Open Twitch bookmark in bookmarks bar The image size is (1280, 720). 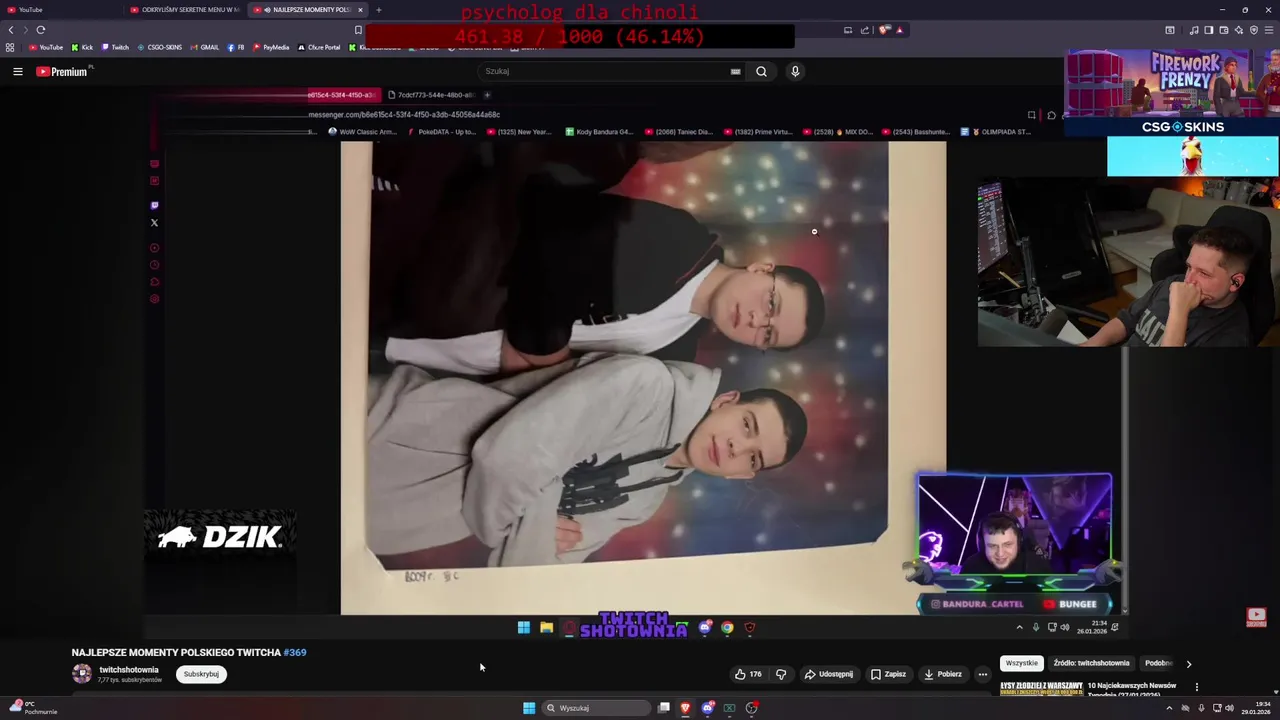[115, 47]
